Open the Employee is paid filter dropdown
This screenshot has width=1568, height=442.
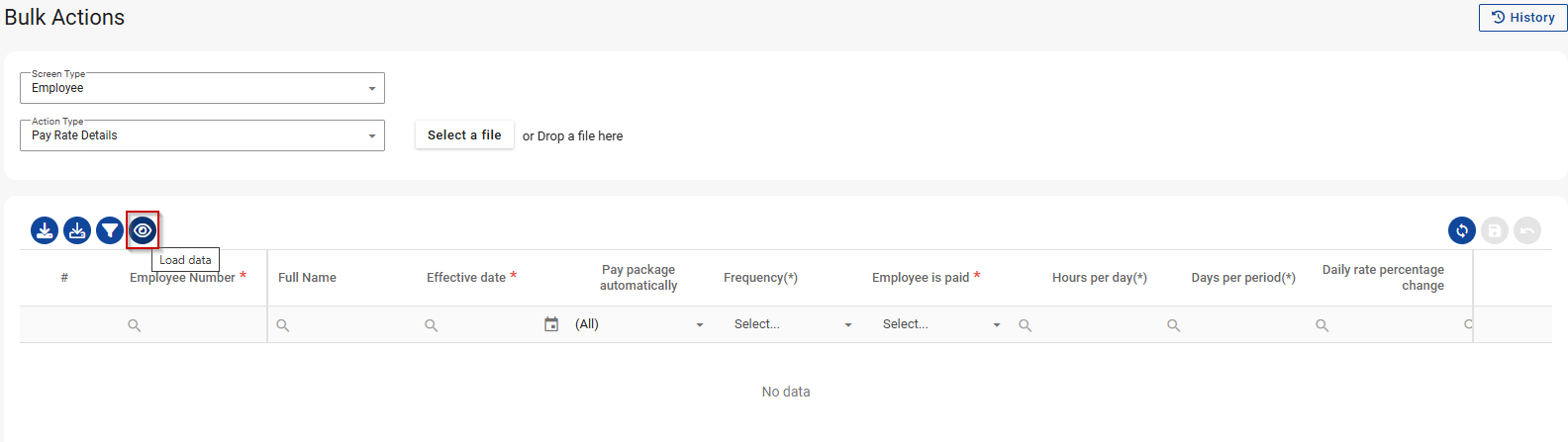click(x=940, y=324)
